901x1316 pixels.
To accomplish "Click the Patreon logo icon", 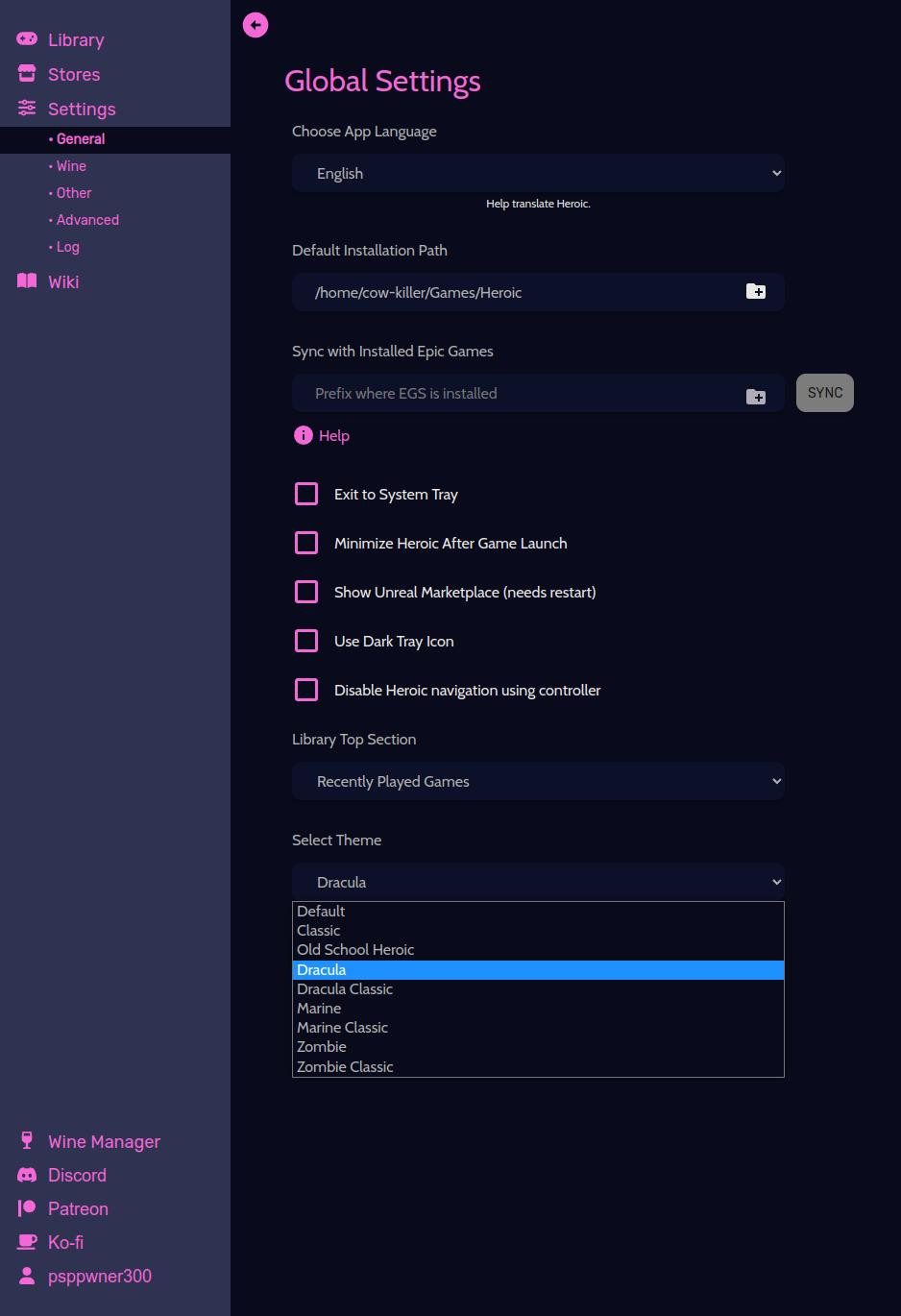I will (x=27, y=1208).
